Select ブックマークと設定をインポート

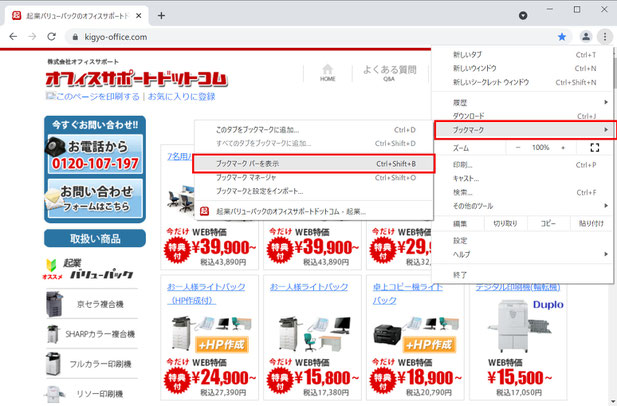(x=314, y=191)
